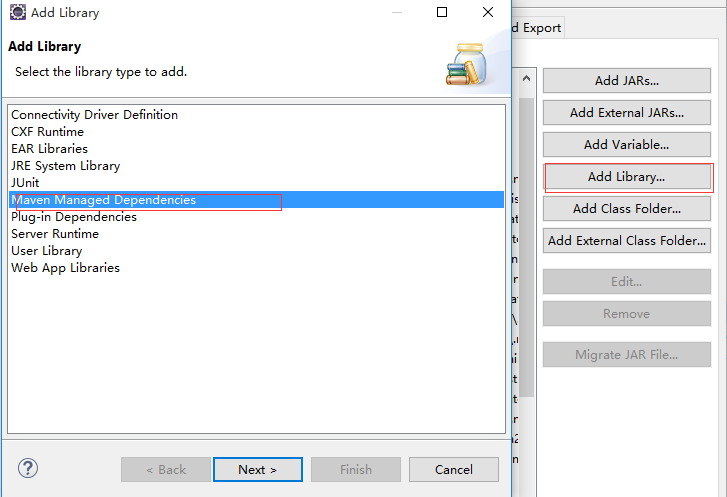The image size is (727, 497).
Task: Select Connectivity Driver Definition library type
Action: pos(256,115)
